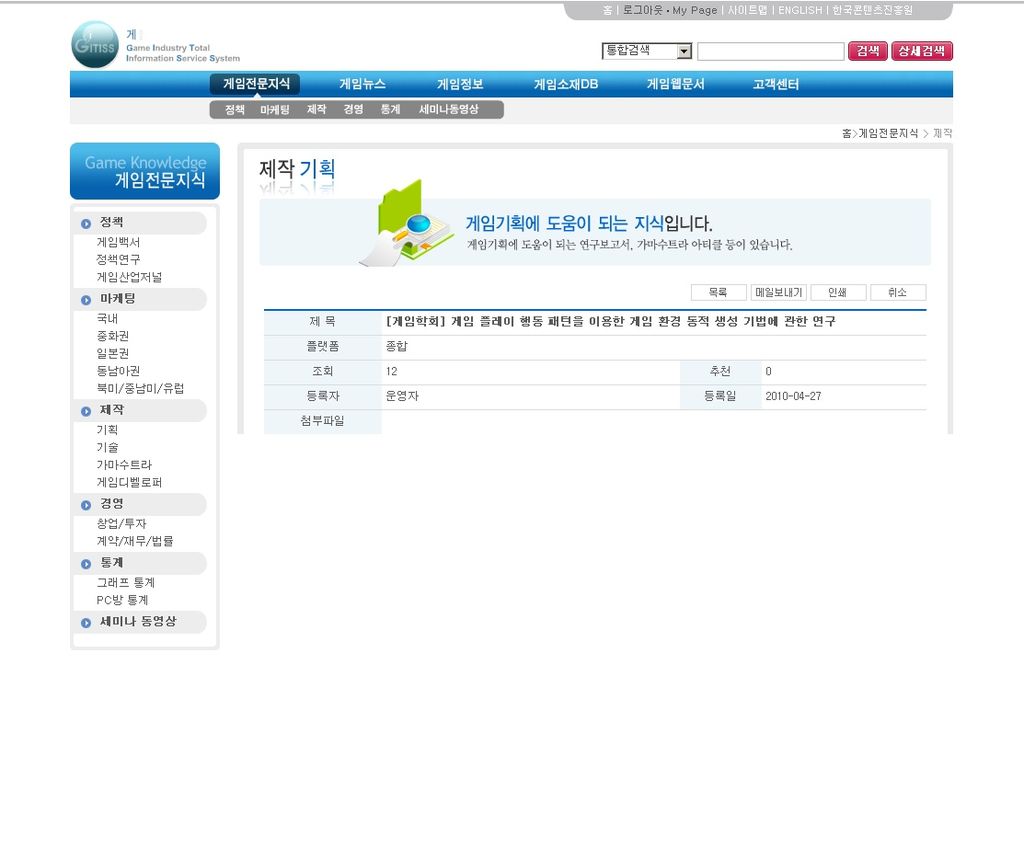The image size is (1024, 848).
Task: Open the 게임뉴스 main menu
Action: [x=362, y=84]
